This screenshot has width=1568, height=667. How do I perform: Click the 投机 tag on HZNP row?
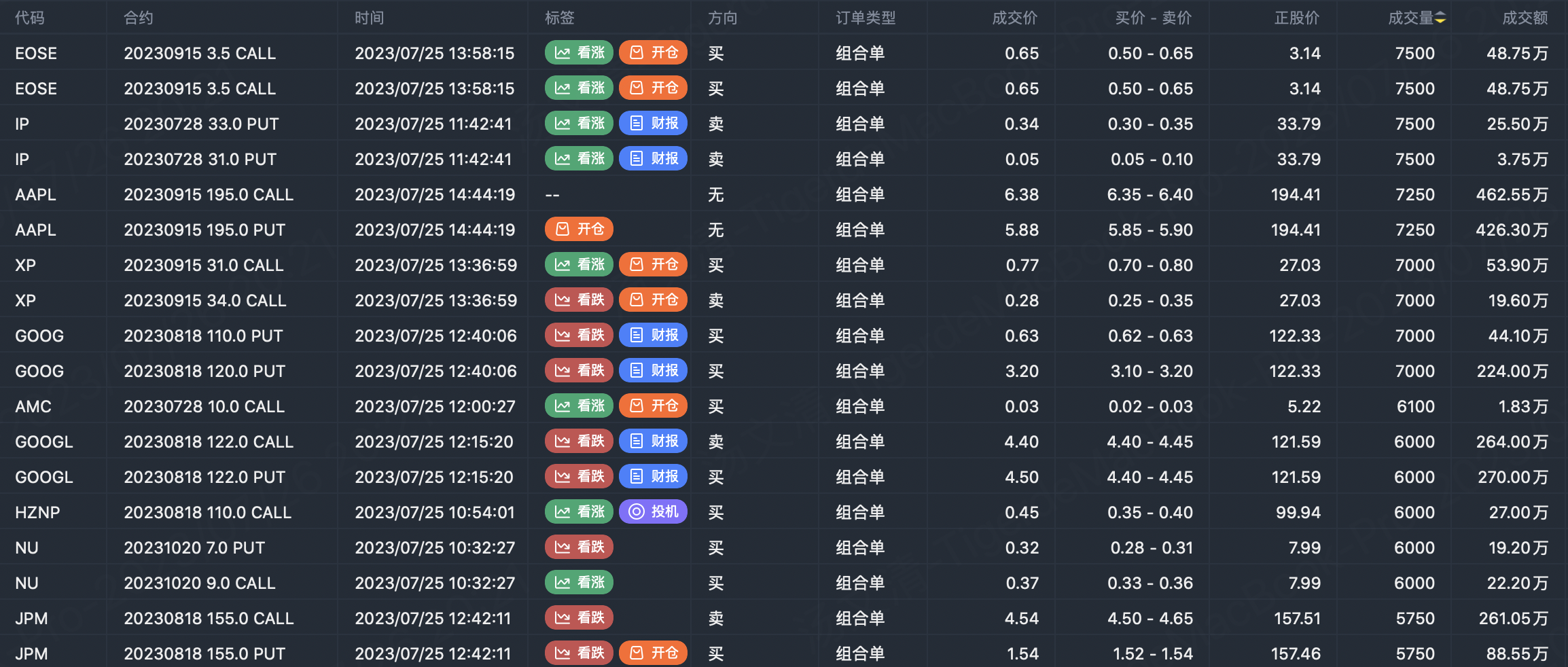click(x=653, y=512)
